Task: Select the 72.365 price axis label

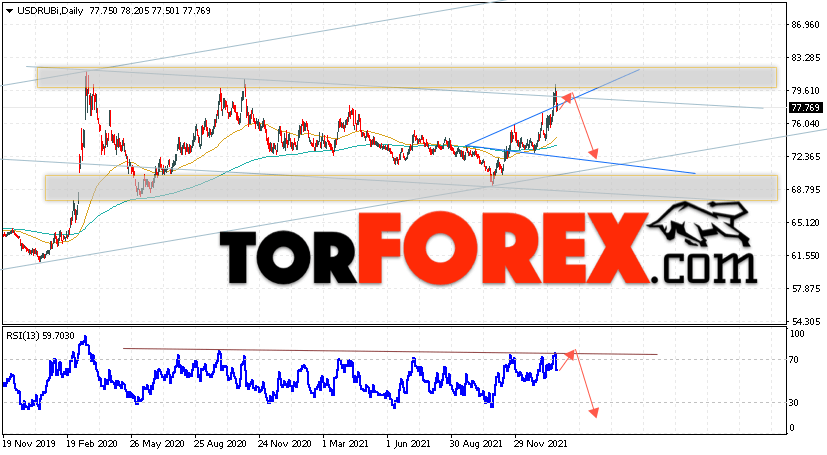Action: tap(805, 157)
